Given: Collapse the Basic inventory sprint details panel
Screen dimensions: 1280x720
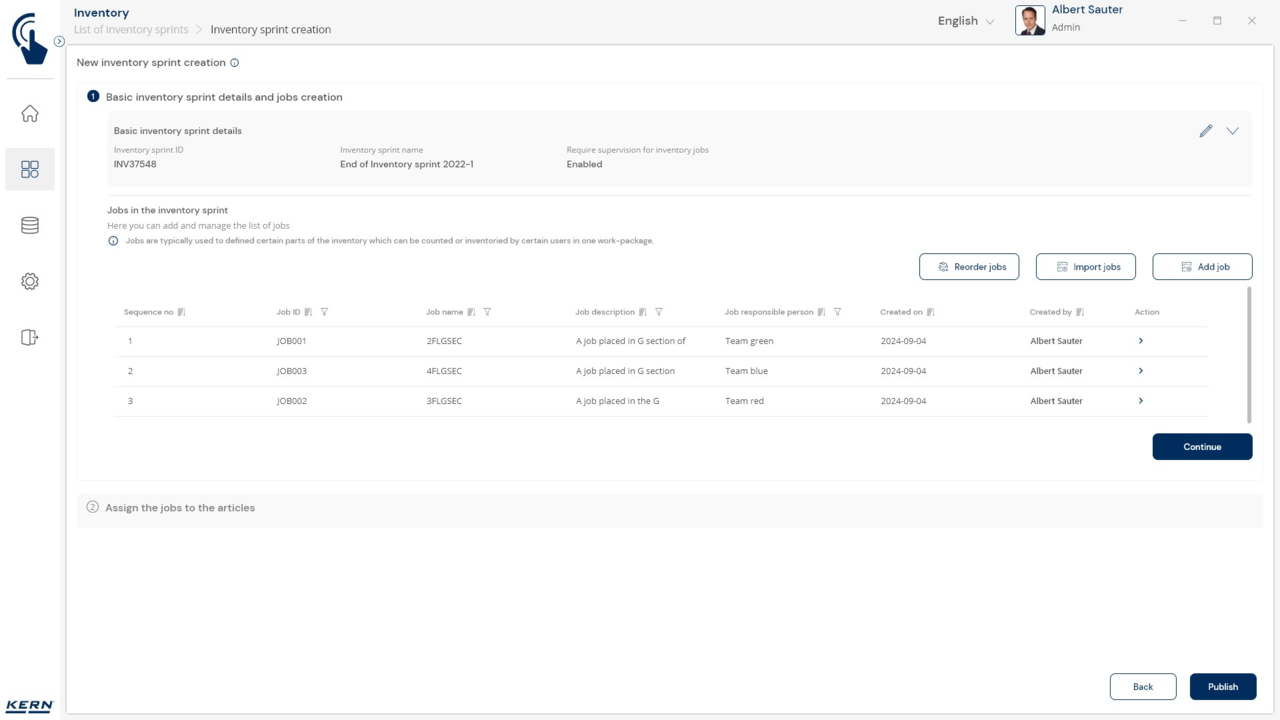Looking at the screenshot, I should click(x=1232, y=131).
